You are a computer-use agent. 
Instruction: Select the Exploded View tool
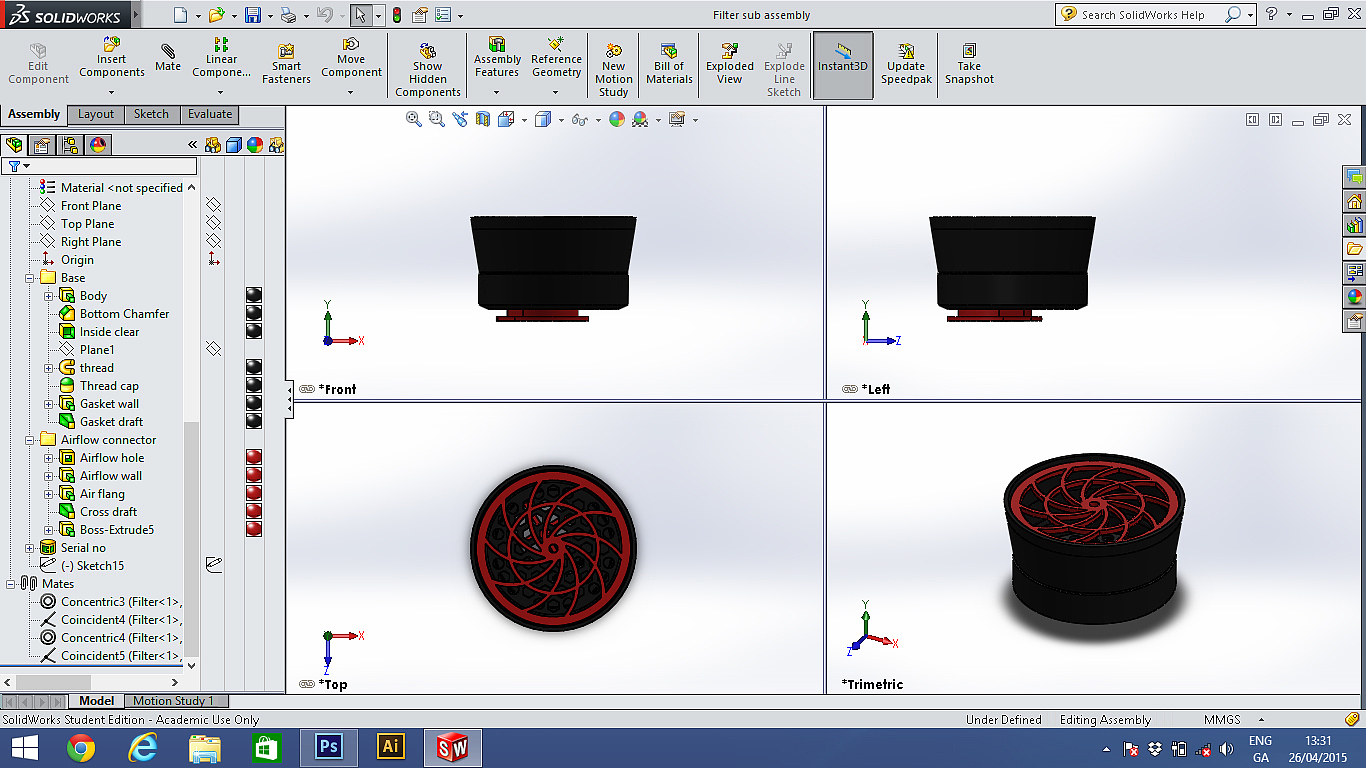(730, 51)
